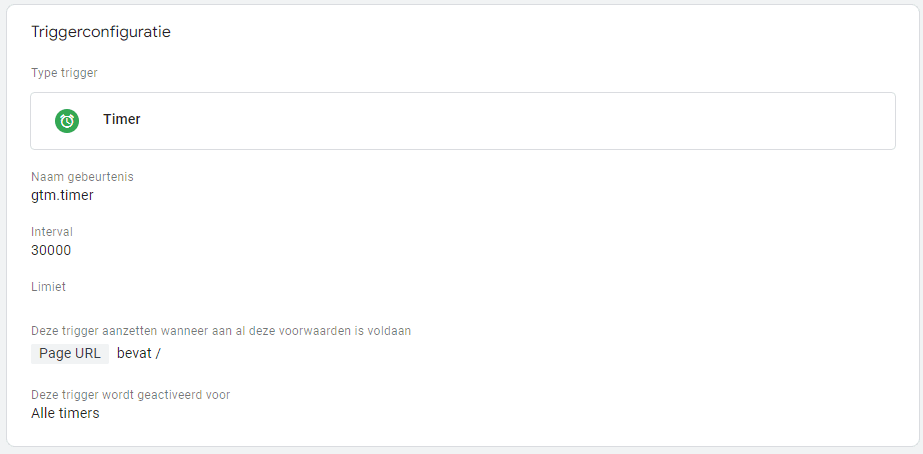923x454 pixels.
Task: Open the trigger type selection box
Action: pyautogui.click(x=500, y=121)
